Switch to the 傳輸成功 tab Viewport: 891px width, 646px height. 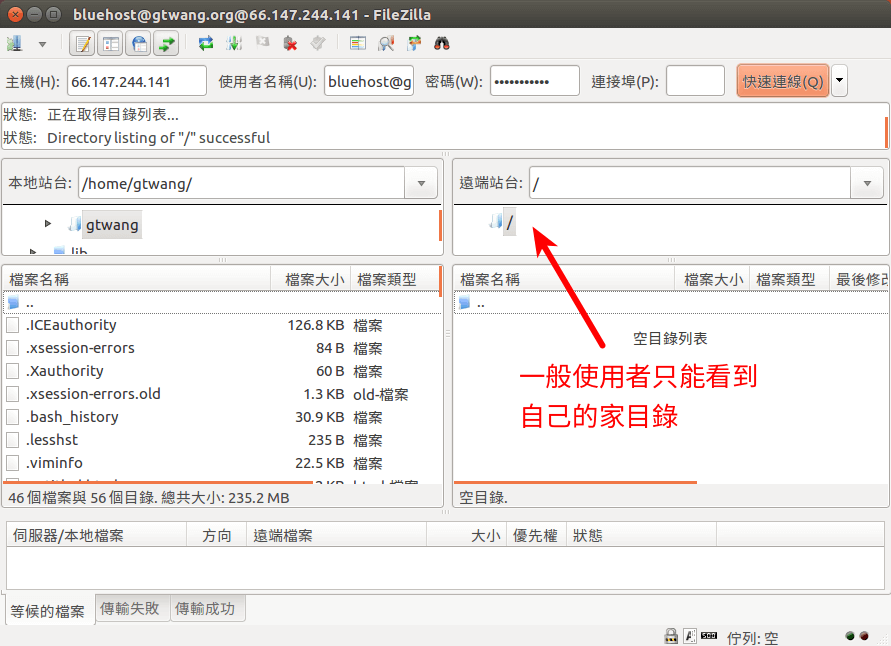pos(205,608)
